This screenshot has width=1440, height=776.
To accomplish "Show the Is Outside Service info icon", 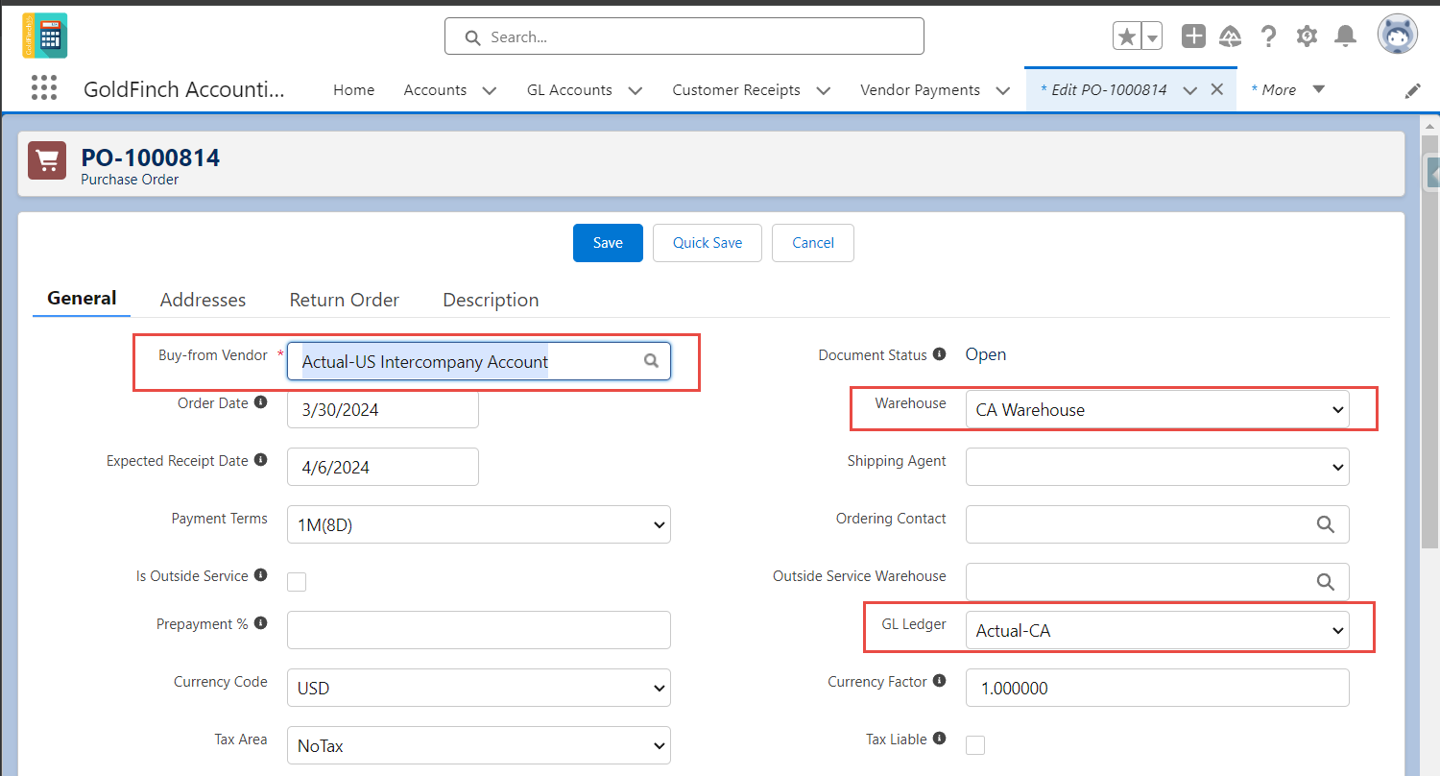I will click(261, 575).
